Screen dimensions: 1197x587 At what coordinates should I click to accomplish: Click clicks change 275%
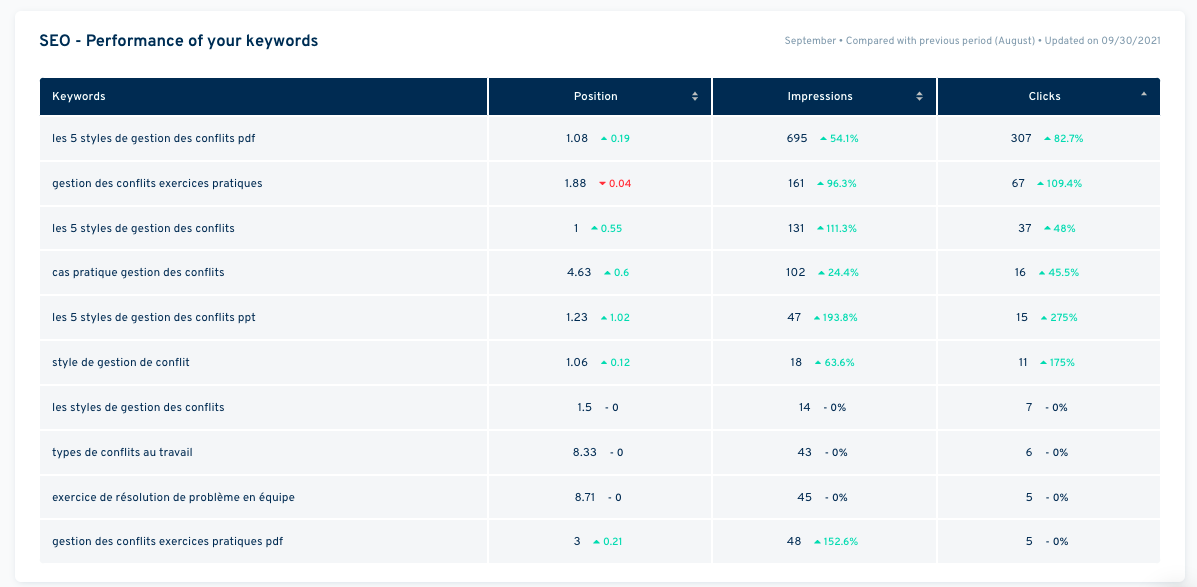pos(1059,318)
